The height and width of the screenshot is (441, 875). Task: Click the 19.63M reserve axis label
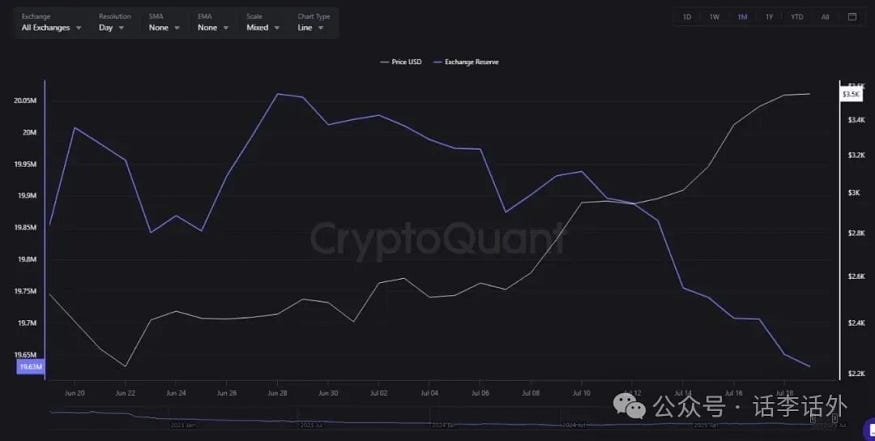pyautogui.click(x=30, y=367)
